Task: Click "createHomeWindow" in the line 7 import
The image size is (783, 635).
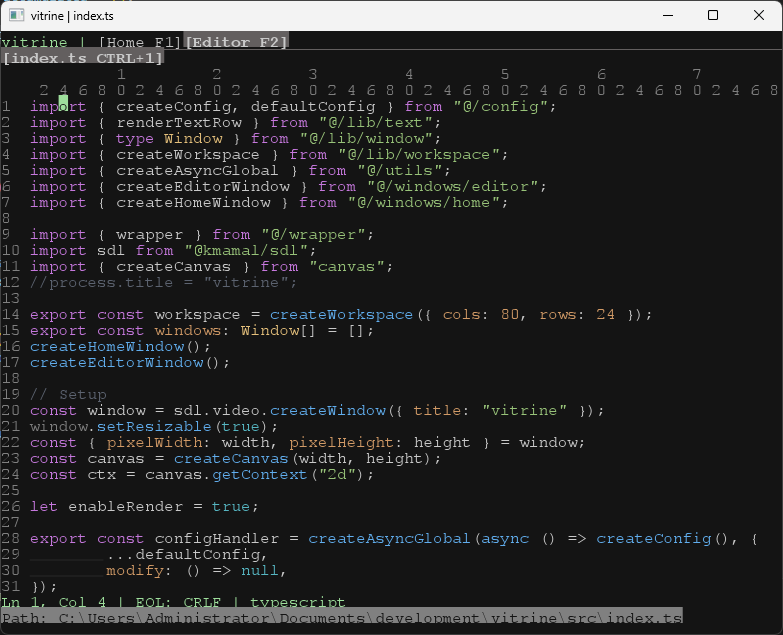Action: click(x=193, y=202)
